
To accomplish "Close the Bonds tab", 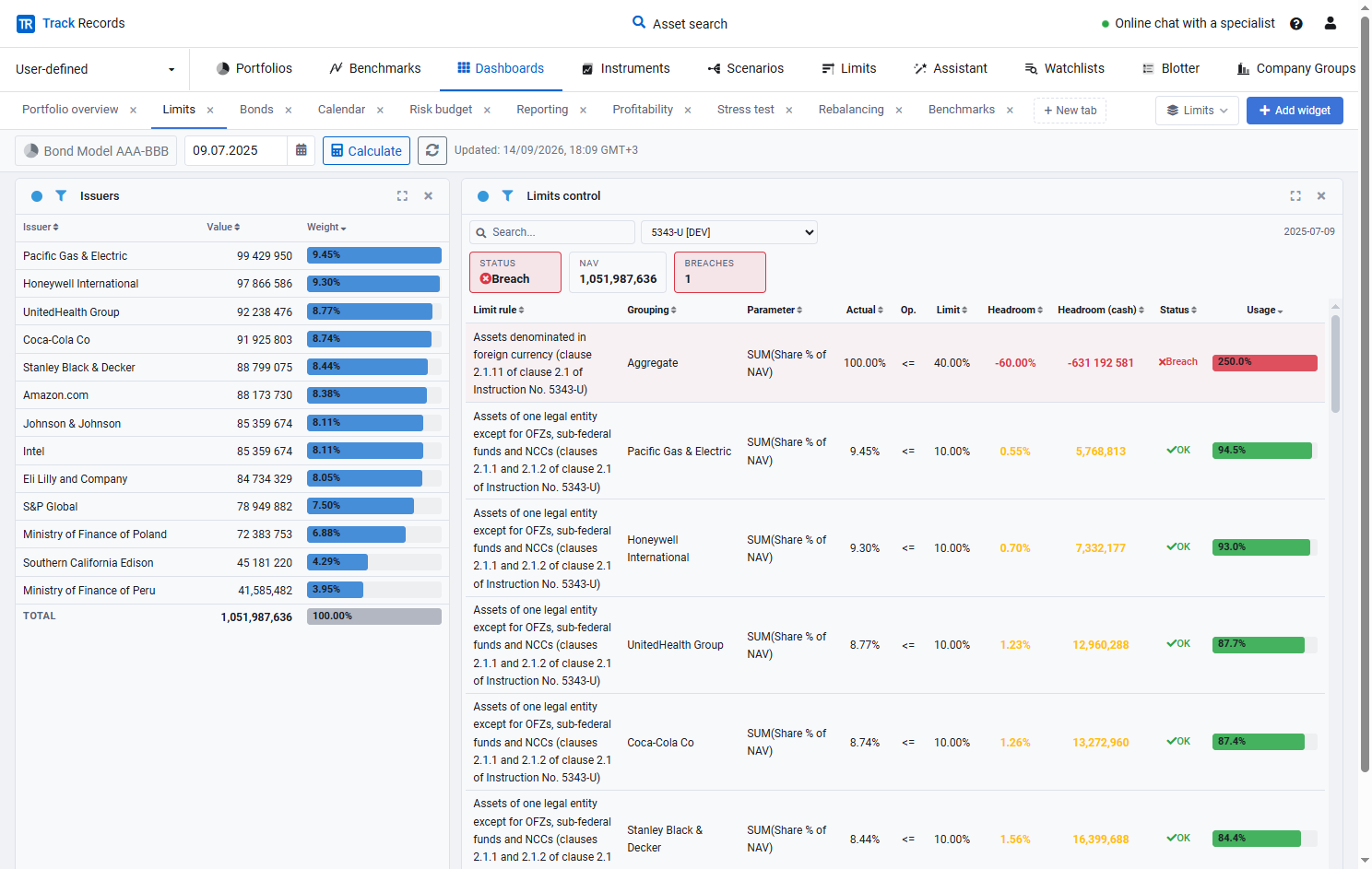I will click(289, 111).
